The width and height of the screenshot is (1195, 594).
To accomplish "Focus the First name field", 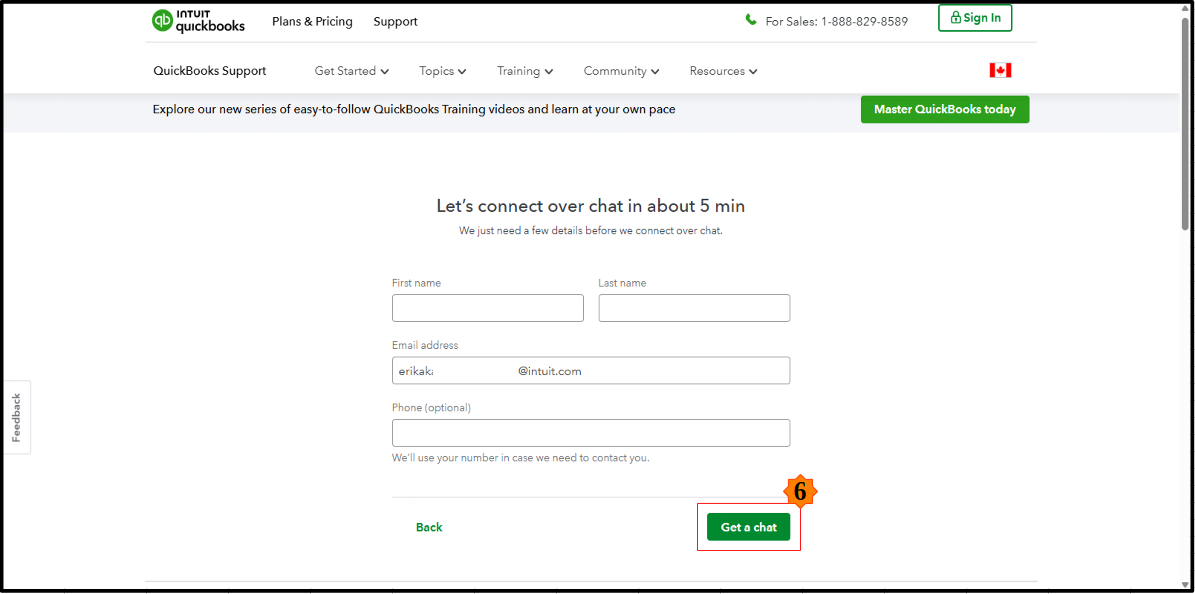I will 487,308.
